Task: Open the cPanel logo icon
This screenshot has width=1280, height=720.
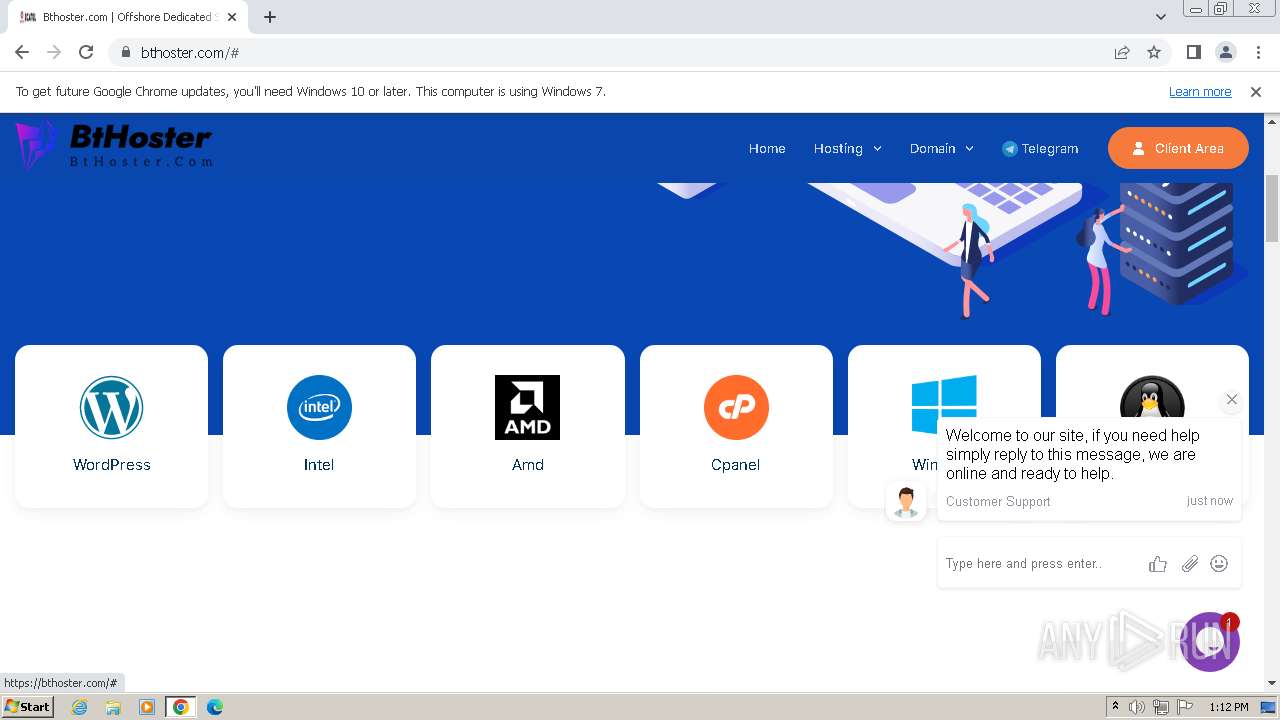Action: coord(736,407)
